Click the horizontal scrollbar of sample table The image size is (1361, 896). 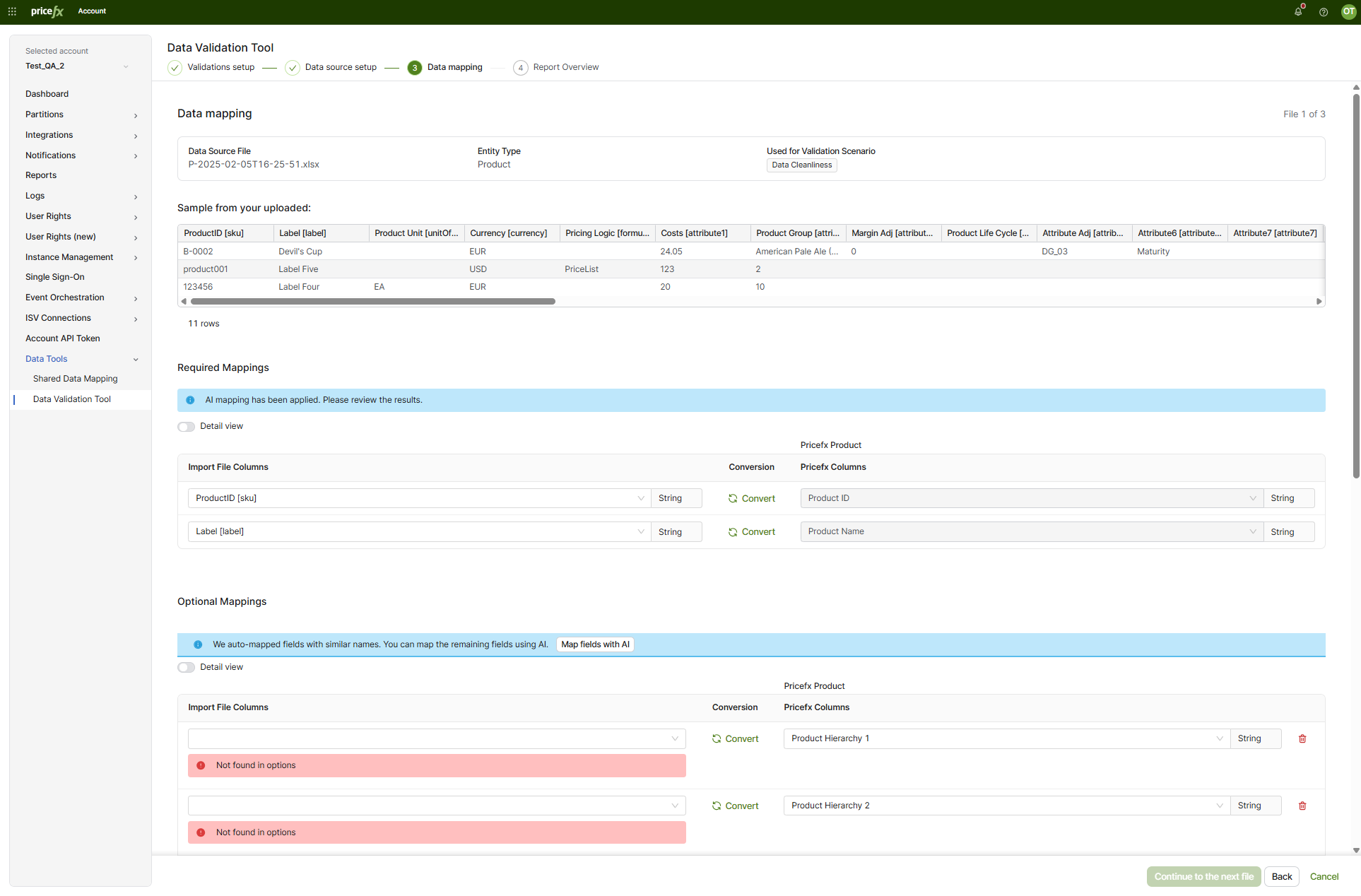click(x=373, y=301)
